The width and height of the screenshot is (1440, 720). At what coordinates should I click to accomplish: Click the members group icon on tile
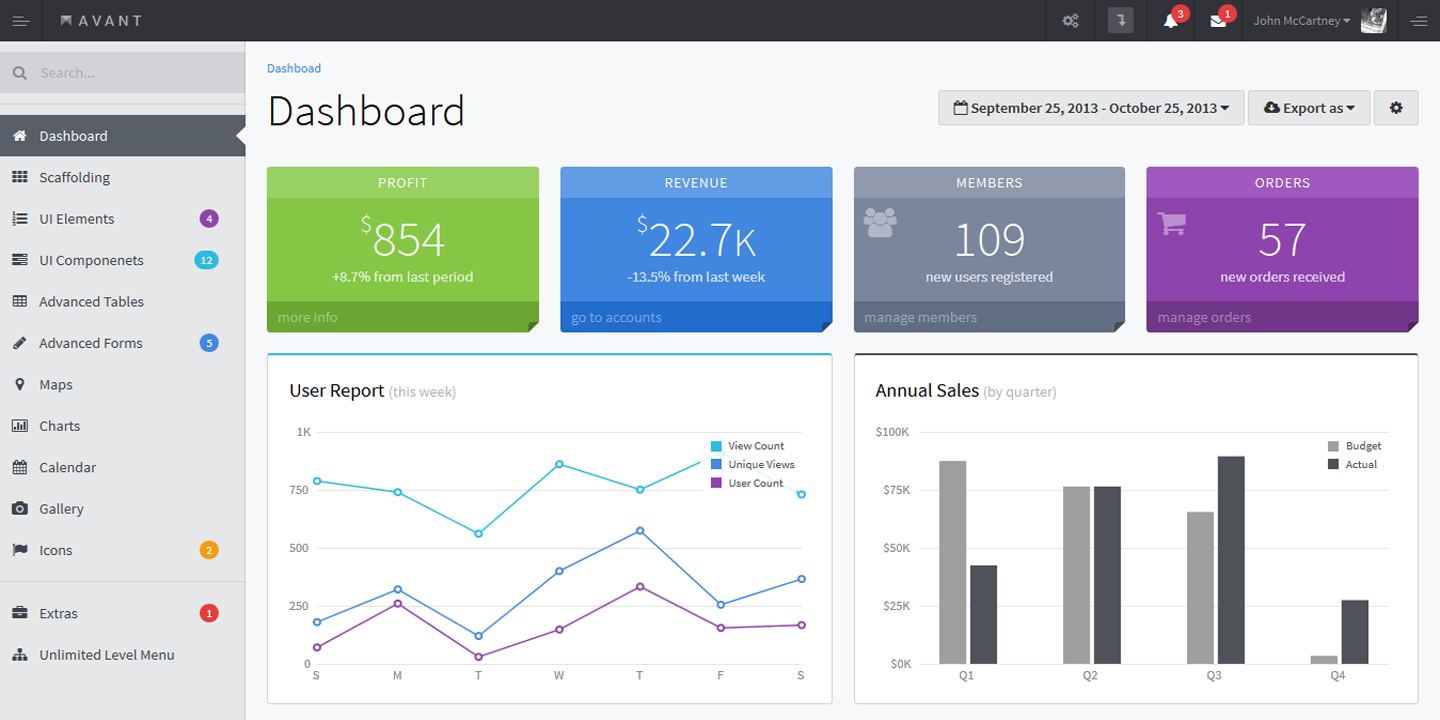[880, 222]
